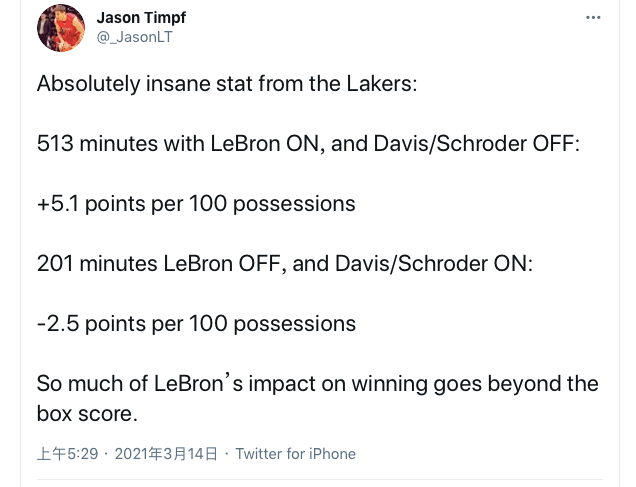Open the tweet's three-dot more options menu

tap(593, 17)
